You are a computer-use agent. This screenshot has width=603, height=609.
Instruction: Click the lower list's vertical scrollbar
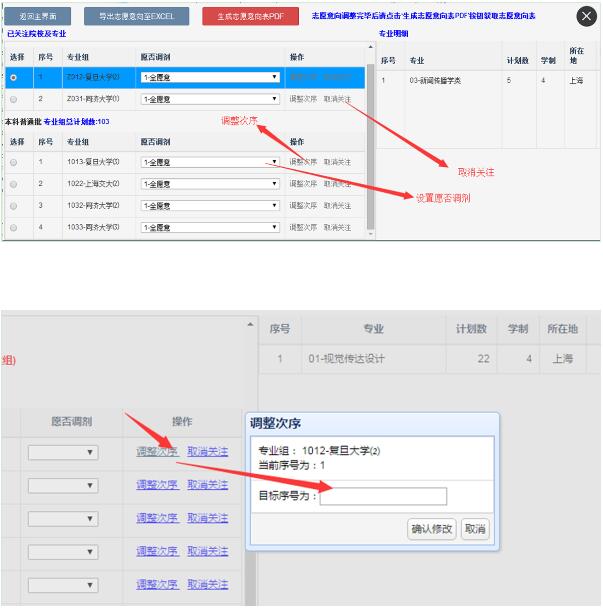(250, 578)
